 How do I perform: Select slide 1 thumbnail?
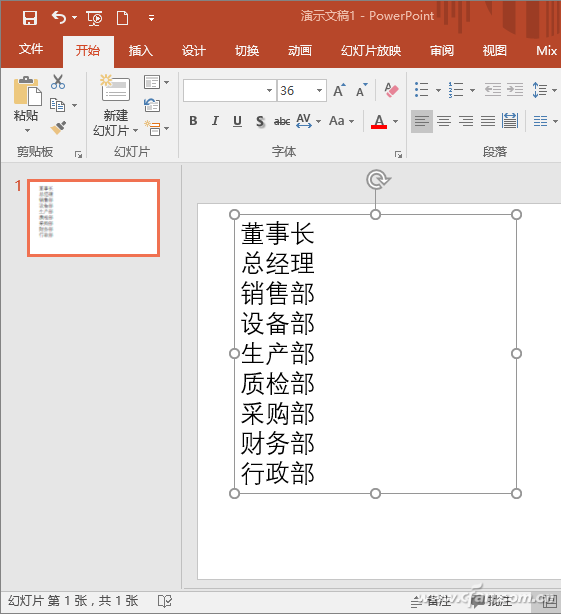tap(94, 218)
